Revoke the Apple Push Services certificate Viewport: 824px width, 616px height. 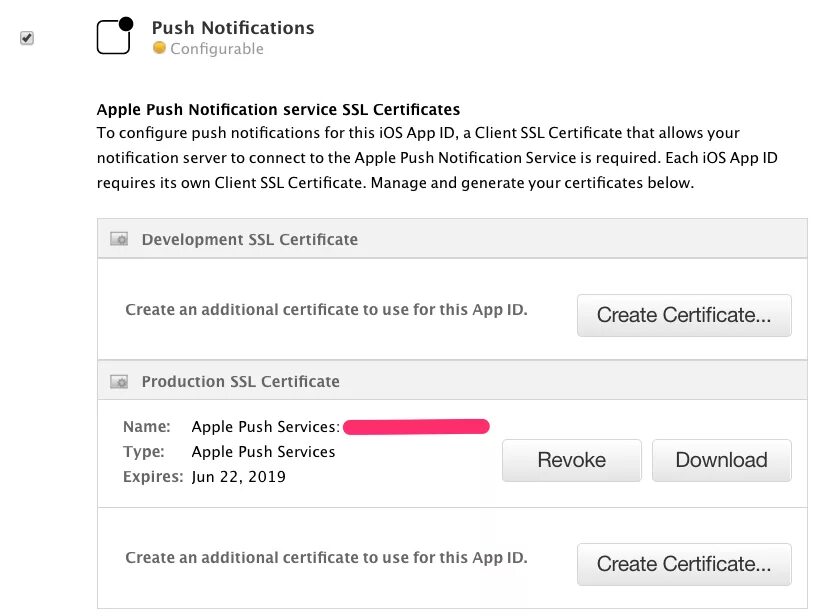coord(571,460)
